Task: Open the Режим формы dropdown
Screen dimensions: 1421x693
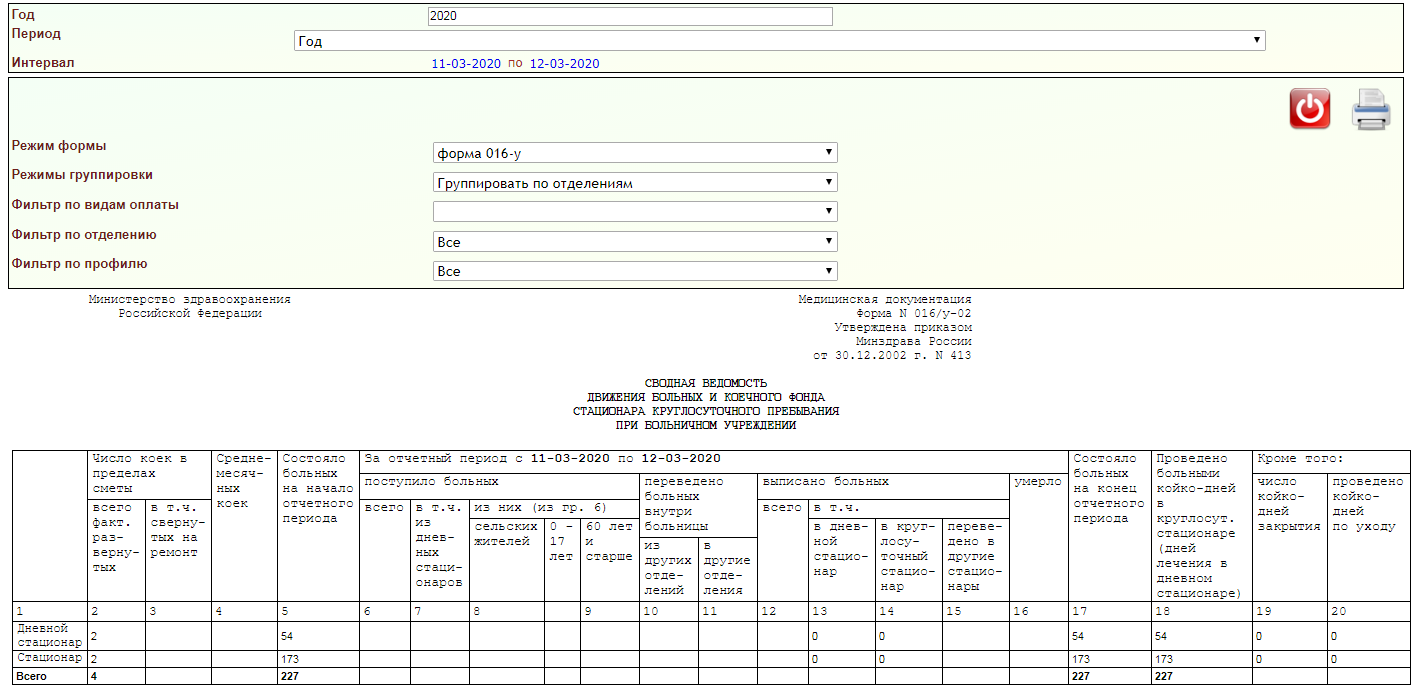Action: pyautogui.click(x=635, y=153)
